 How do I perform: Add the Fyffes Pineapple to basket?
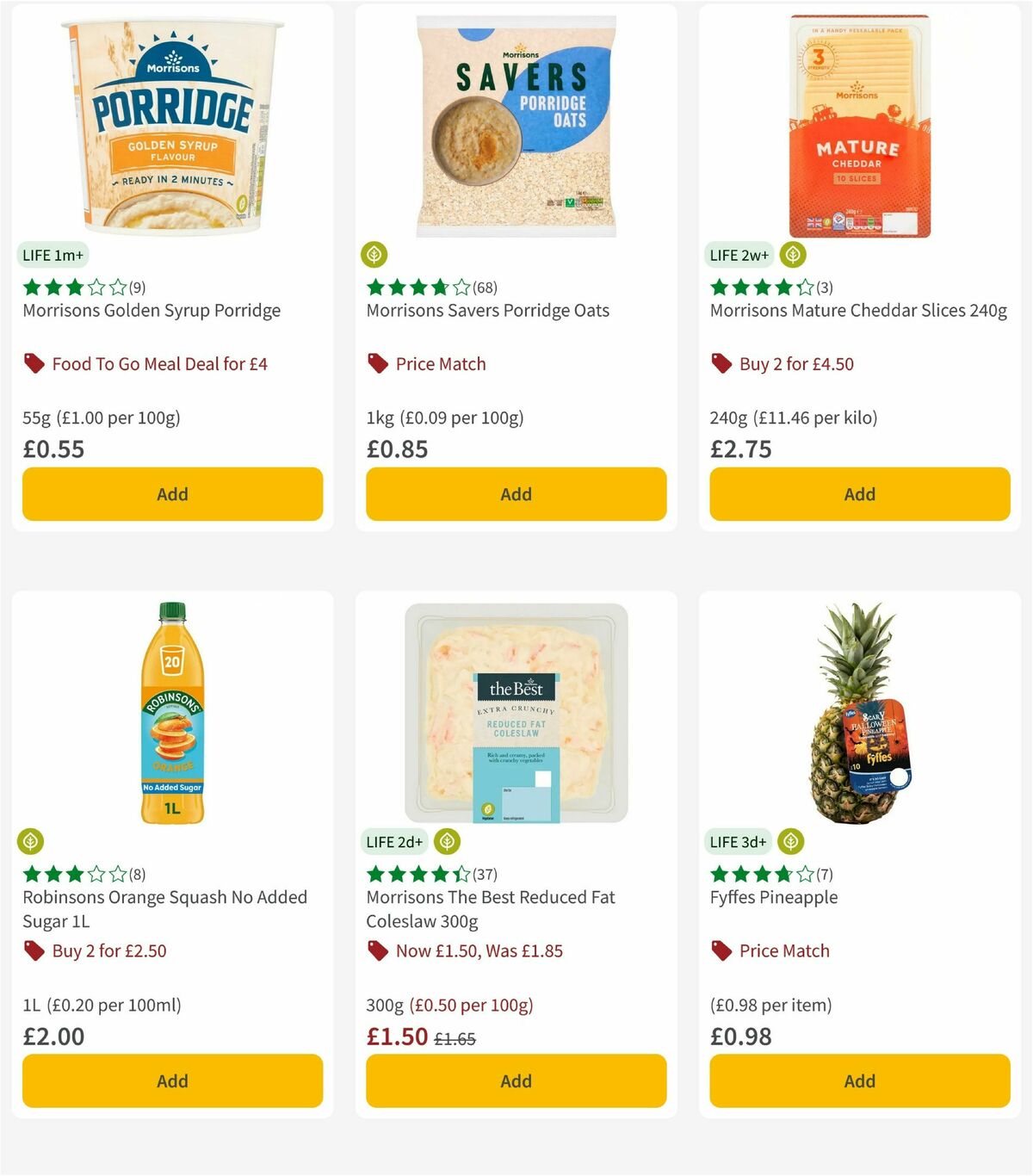click(x=858, y=1080)
